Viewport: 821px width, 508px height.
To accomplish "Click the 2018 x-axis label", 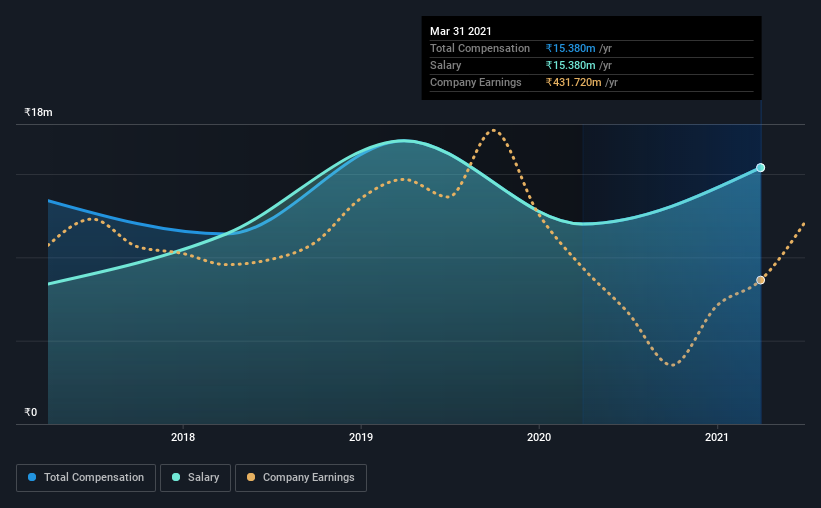I will (x=183, y=437).
